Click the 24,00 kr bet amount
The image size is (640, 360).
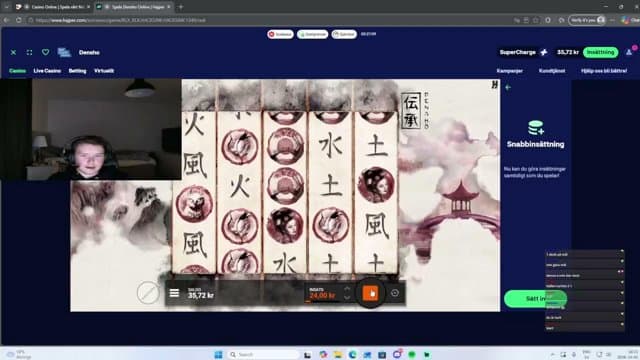(322, 295)
